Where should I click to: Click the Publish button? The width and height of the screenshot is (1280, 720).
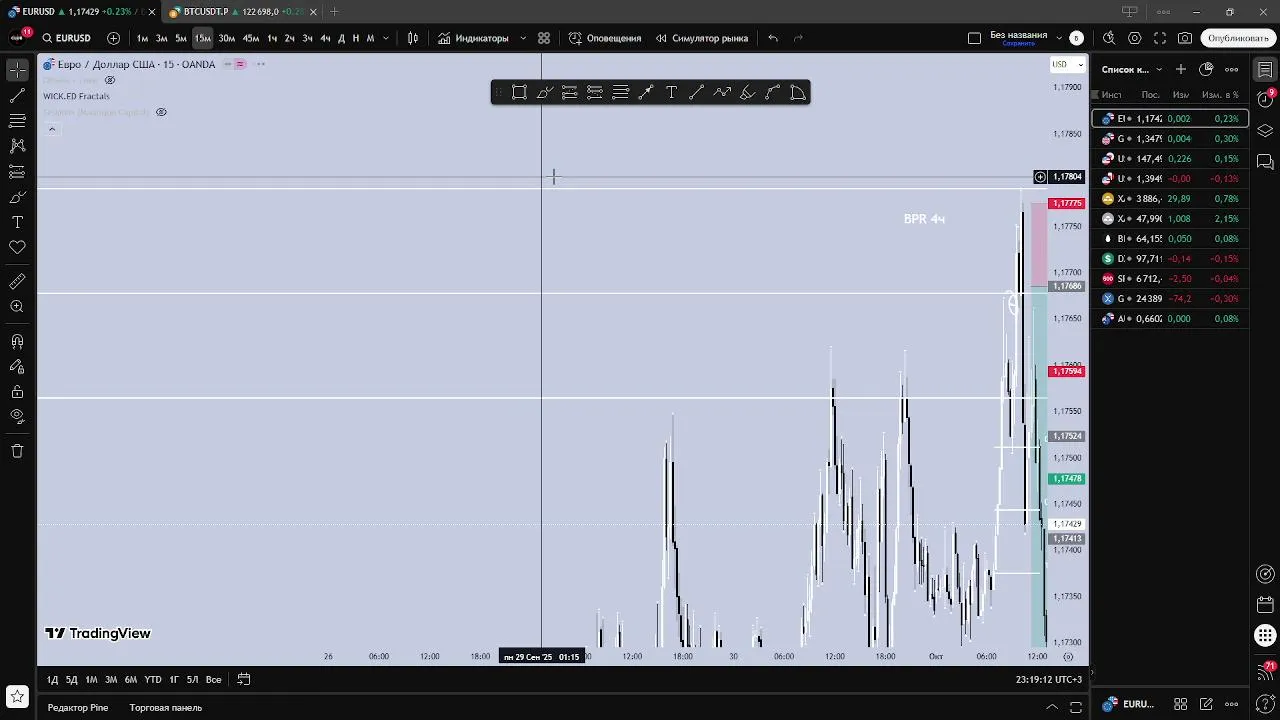1238,38
